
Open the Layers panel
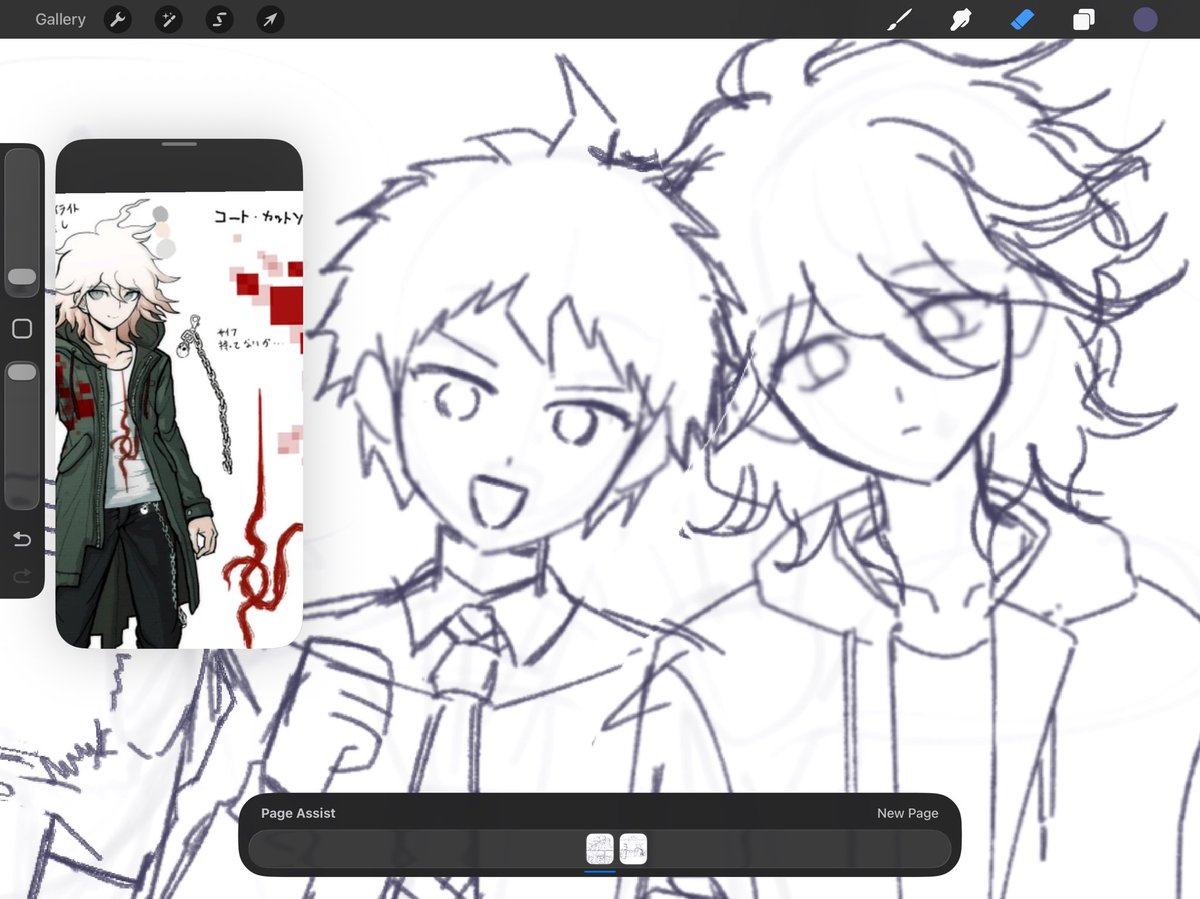click(1083, 19)
